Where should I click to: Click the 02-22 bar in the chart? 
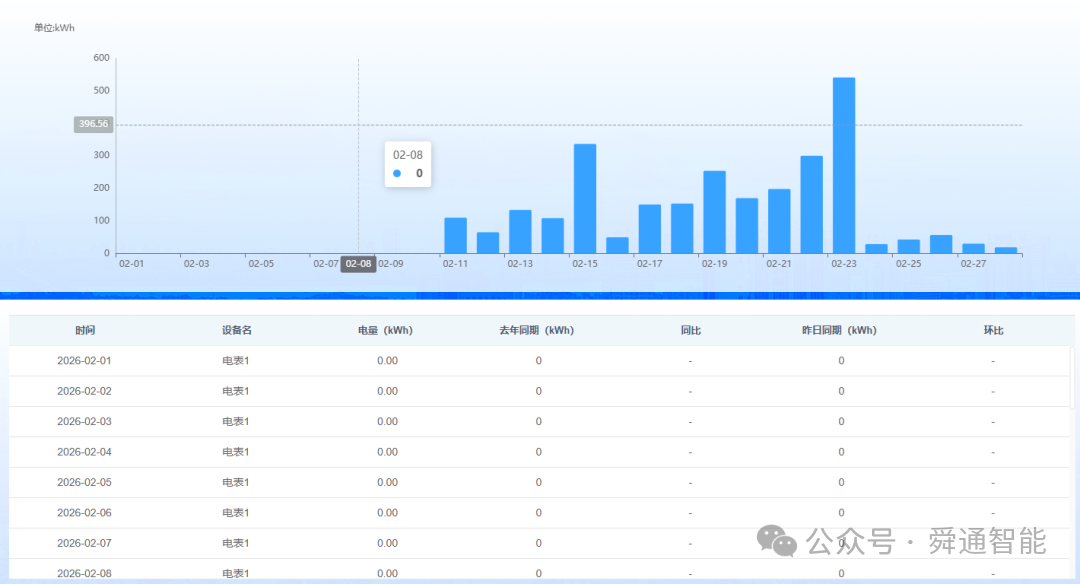pyautogui.click(x=811, y=204)
